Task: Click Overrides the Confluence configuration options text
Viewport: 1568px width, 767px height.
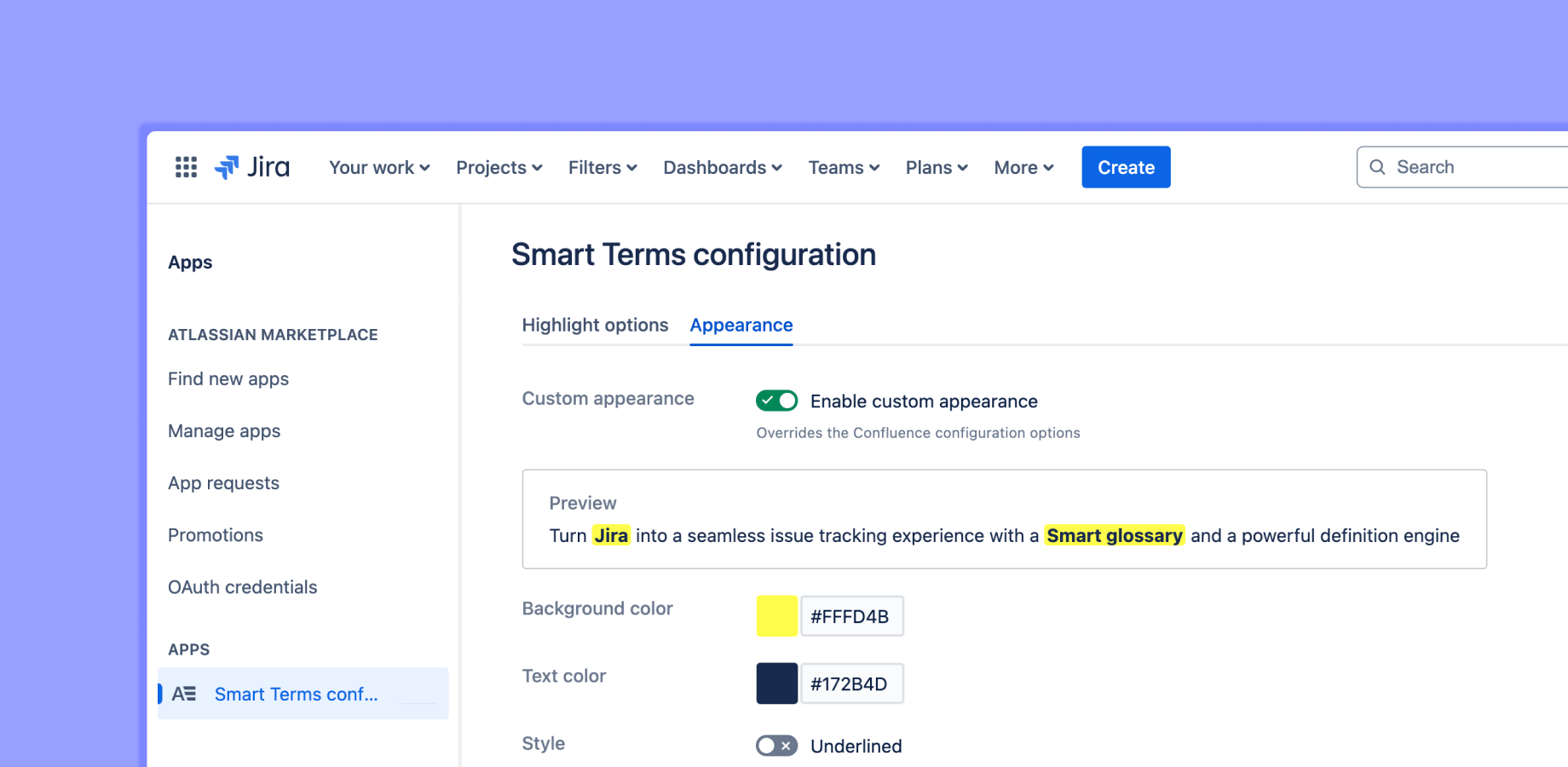Action: click(x=918, y=433)
